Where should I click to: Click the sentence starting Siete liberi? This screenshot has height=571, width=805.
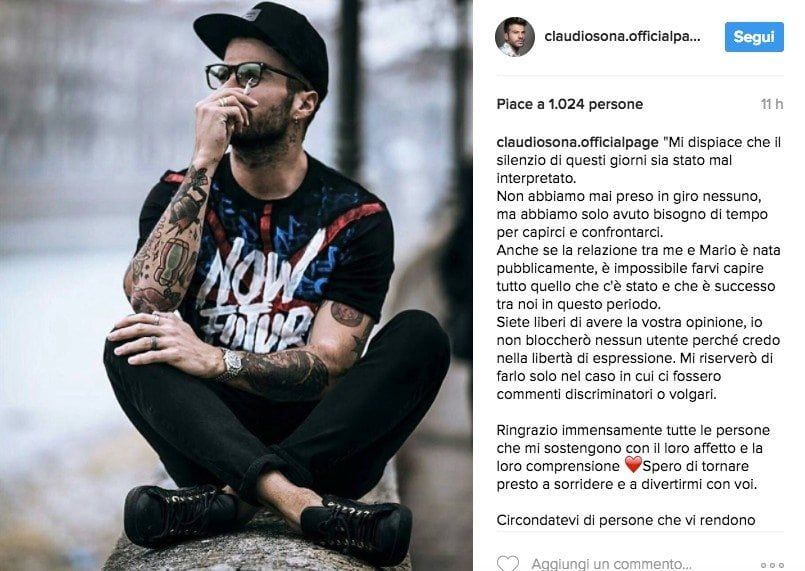638,358
